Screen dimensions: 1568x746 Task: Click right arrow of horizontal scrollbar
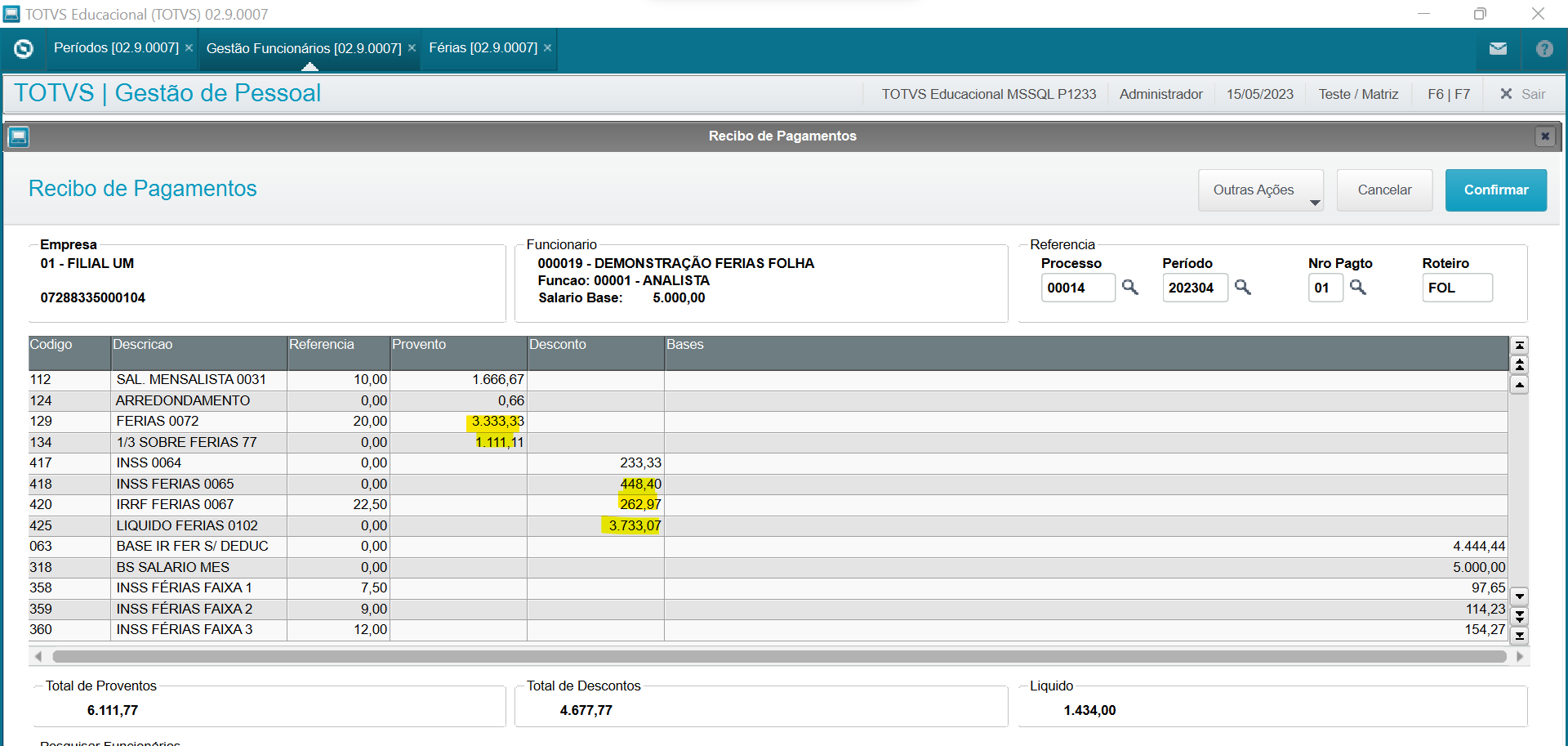click(1520, 656)
